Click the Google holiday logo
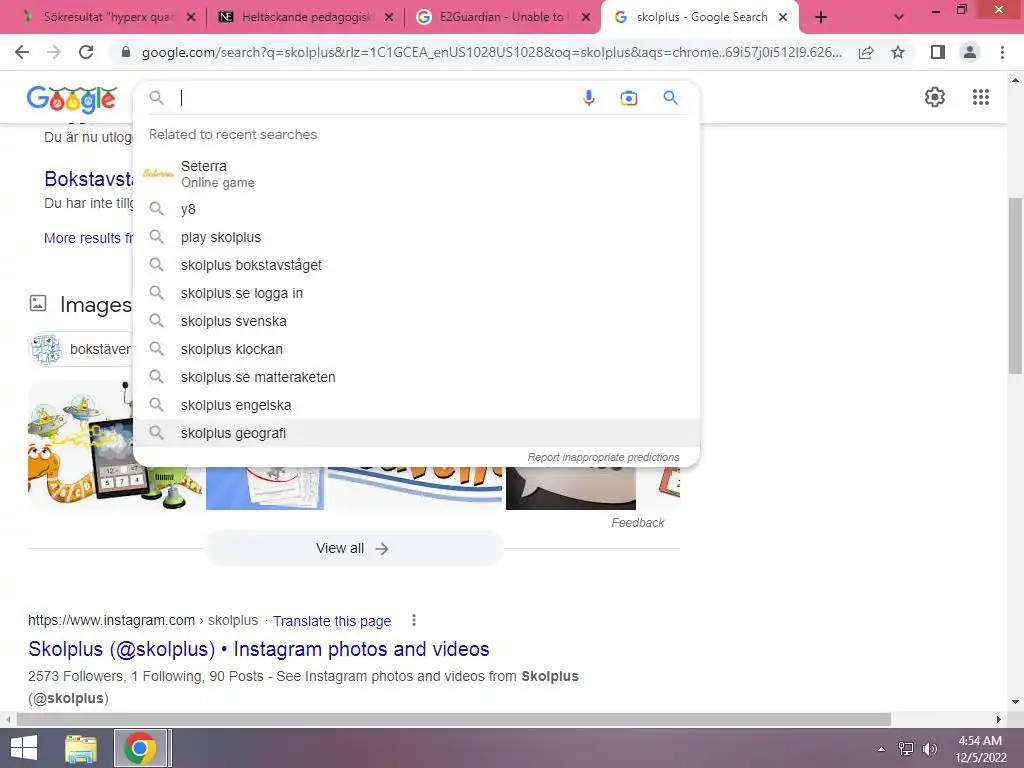The image size is (1024, 768). [72, 99]
